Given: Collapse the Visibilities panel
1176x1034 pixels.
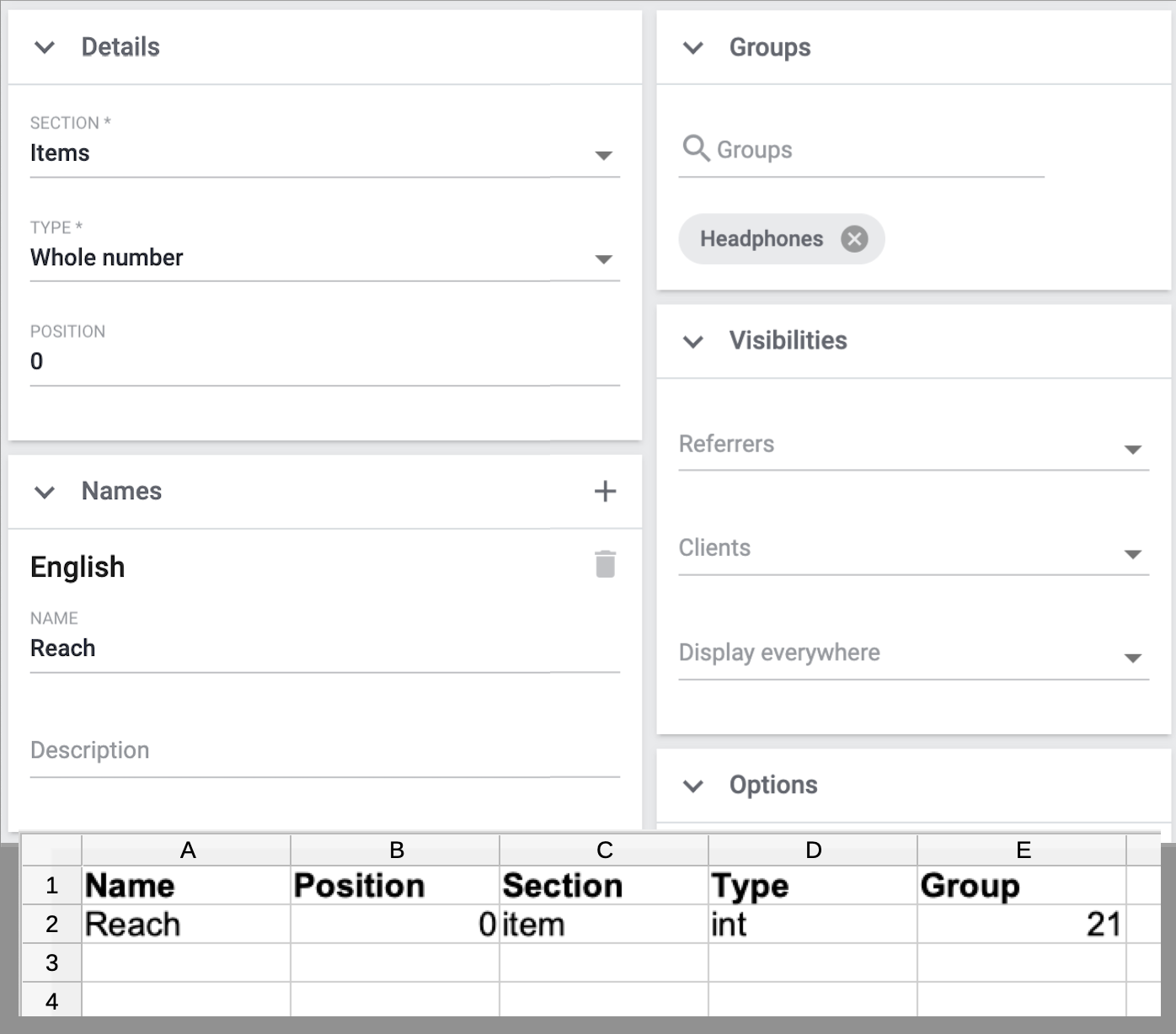Looking at the screenshot, I should tap(693, 341).
